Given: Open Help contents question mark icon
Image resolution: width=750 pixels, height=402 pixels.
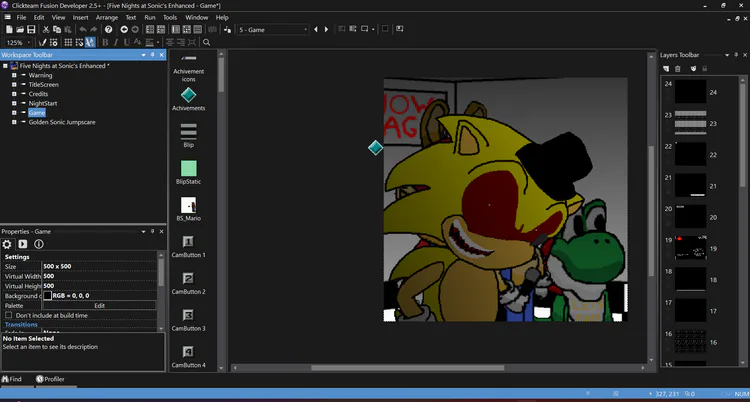Looking at the screenshot, I should click(x=109, y=30).
